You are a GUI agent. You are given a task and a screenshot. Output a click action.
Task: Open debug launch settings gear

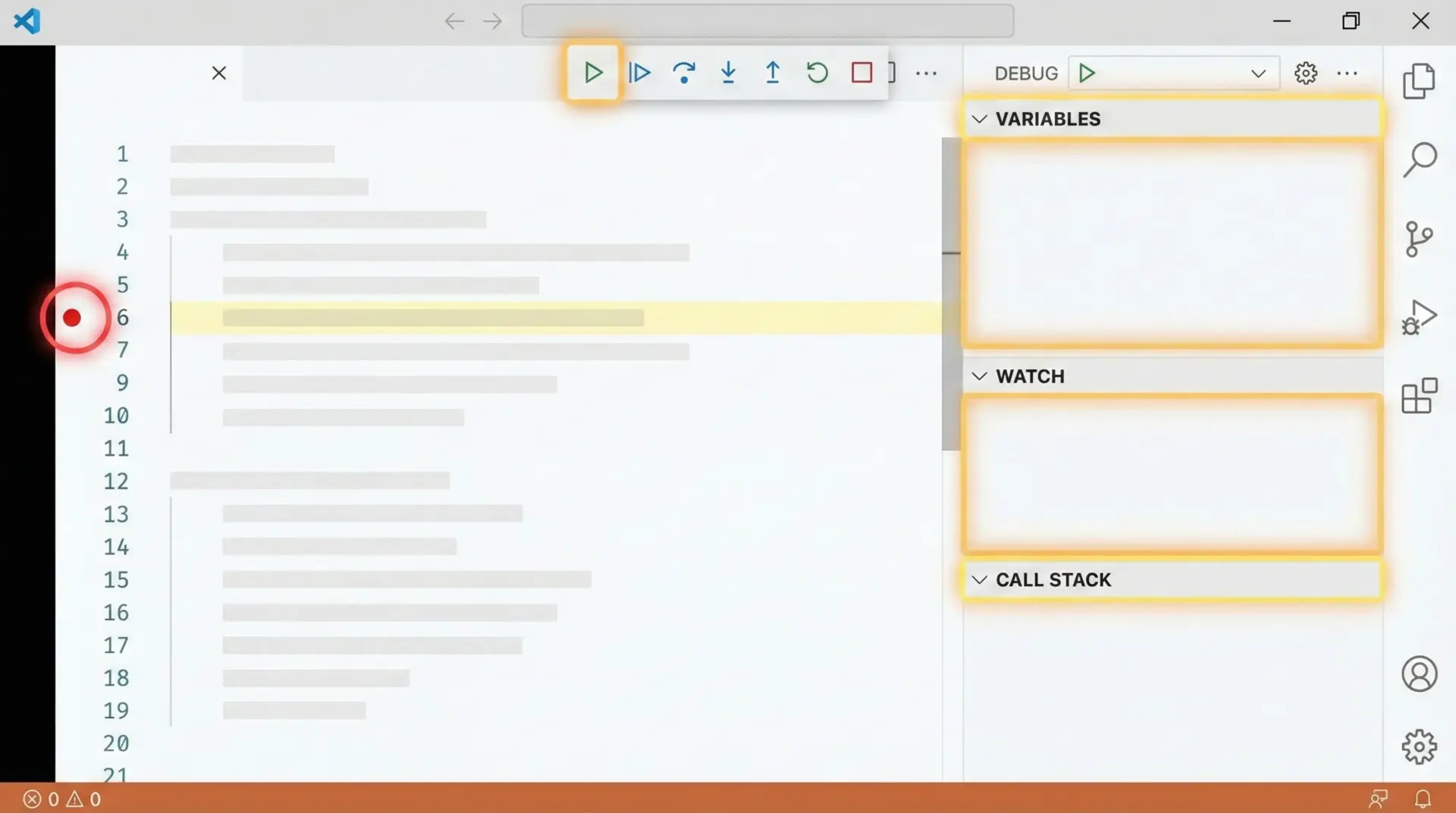(1305, 74)
